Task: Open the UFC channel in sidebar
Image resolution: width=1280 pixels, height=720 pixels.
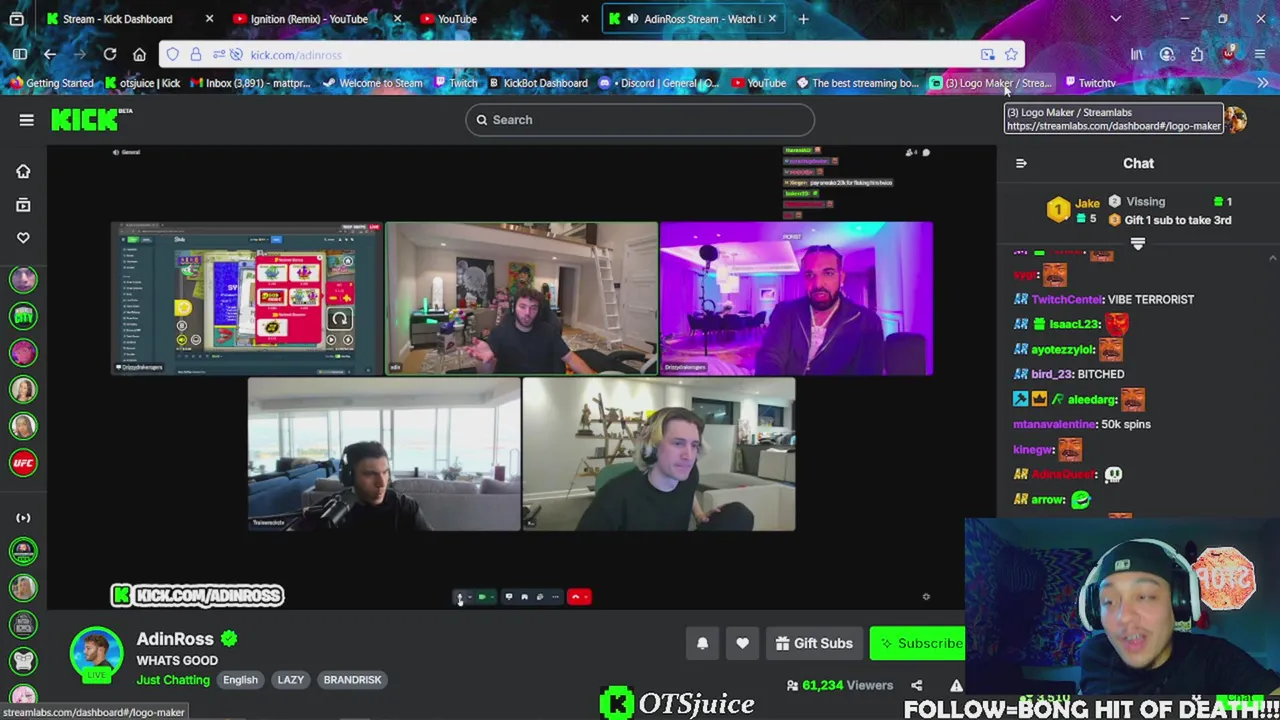Action: pyautogui.click(x=23, y=463)
